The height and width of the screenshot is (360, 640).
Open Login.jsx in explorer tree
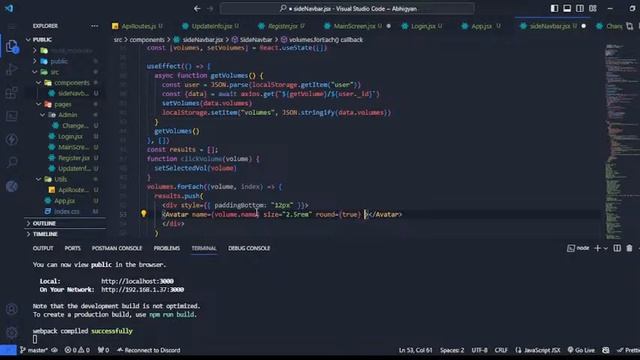(x=70, y=136)
